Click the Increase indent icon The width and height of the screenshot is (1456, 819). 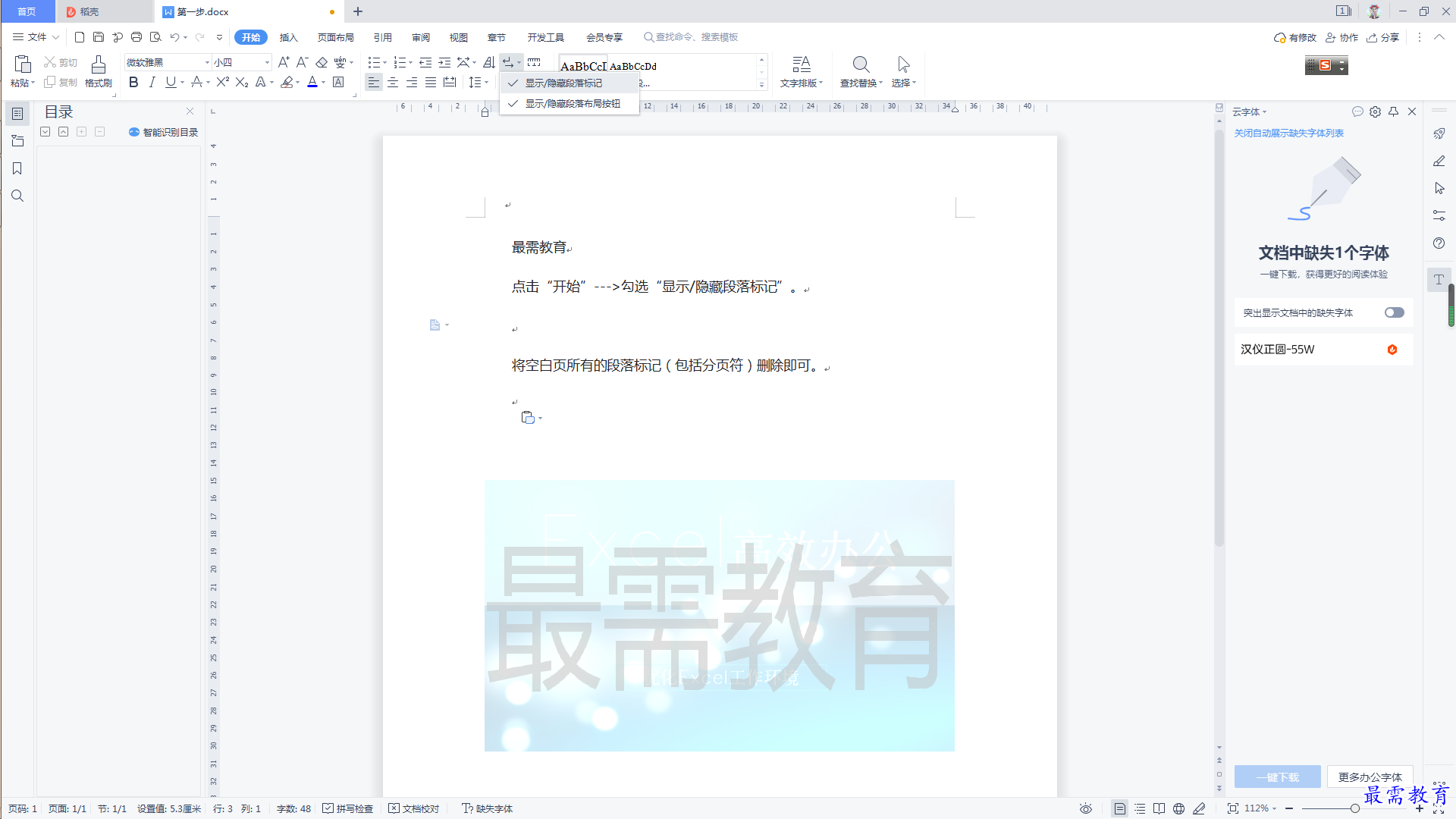click(444, 62)
